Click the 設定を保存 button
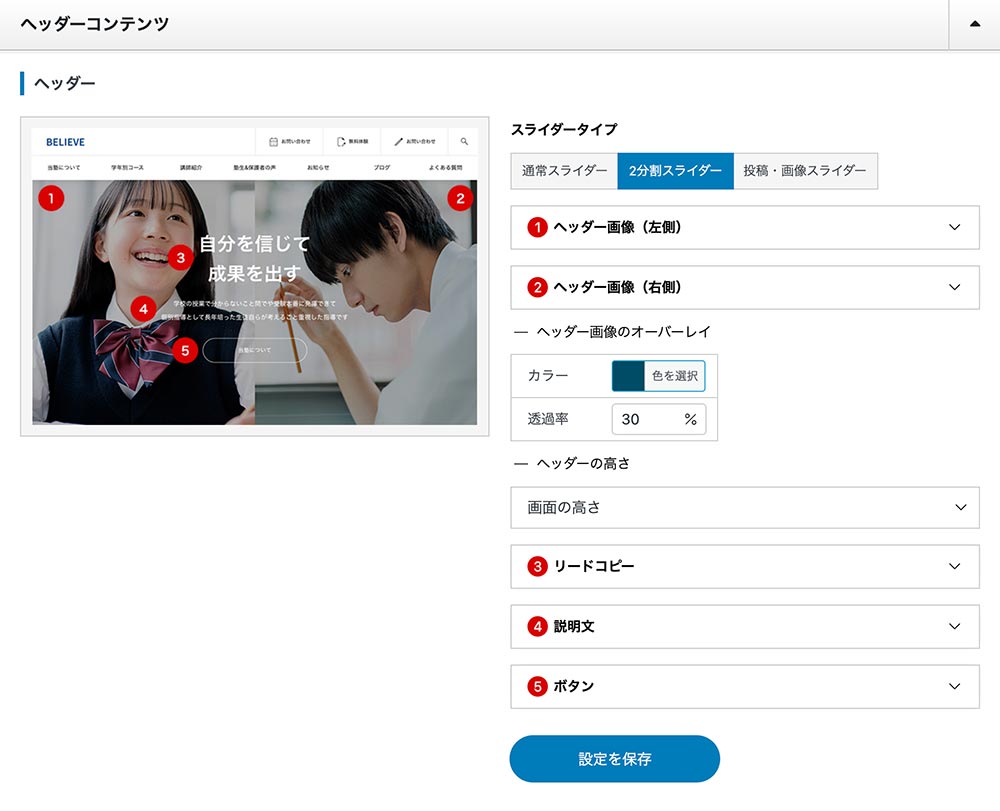This screenshot has width=1000, height=811. point(614,759)
